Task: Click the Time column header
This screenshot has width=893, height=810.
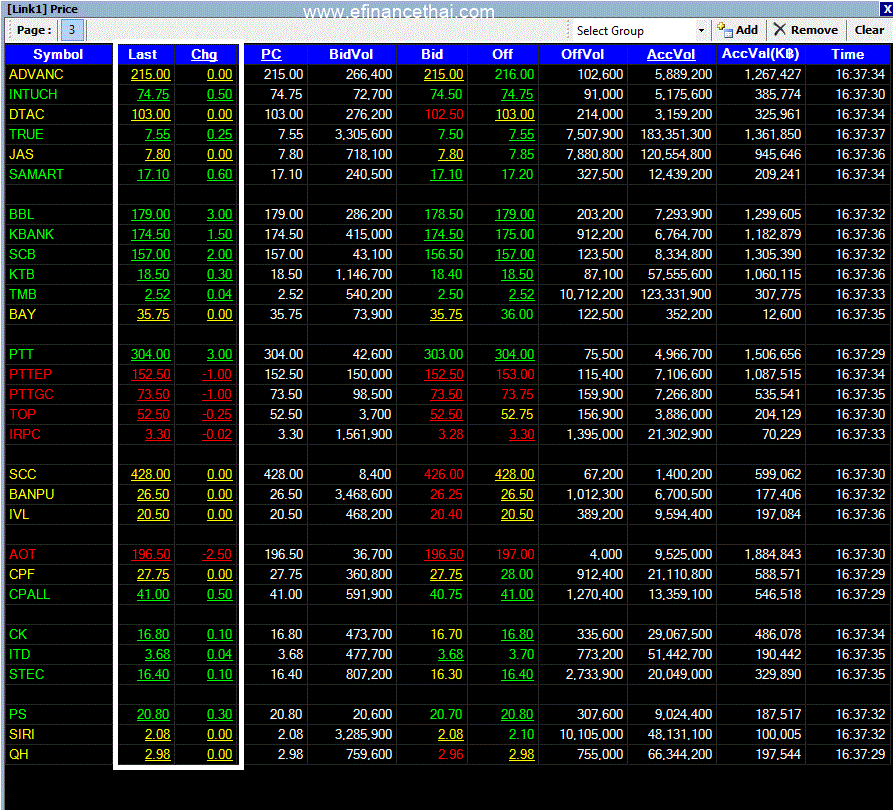Action: pos(847,55)
